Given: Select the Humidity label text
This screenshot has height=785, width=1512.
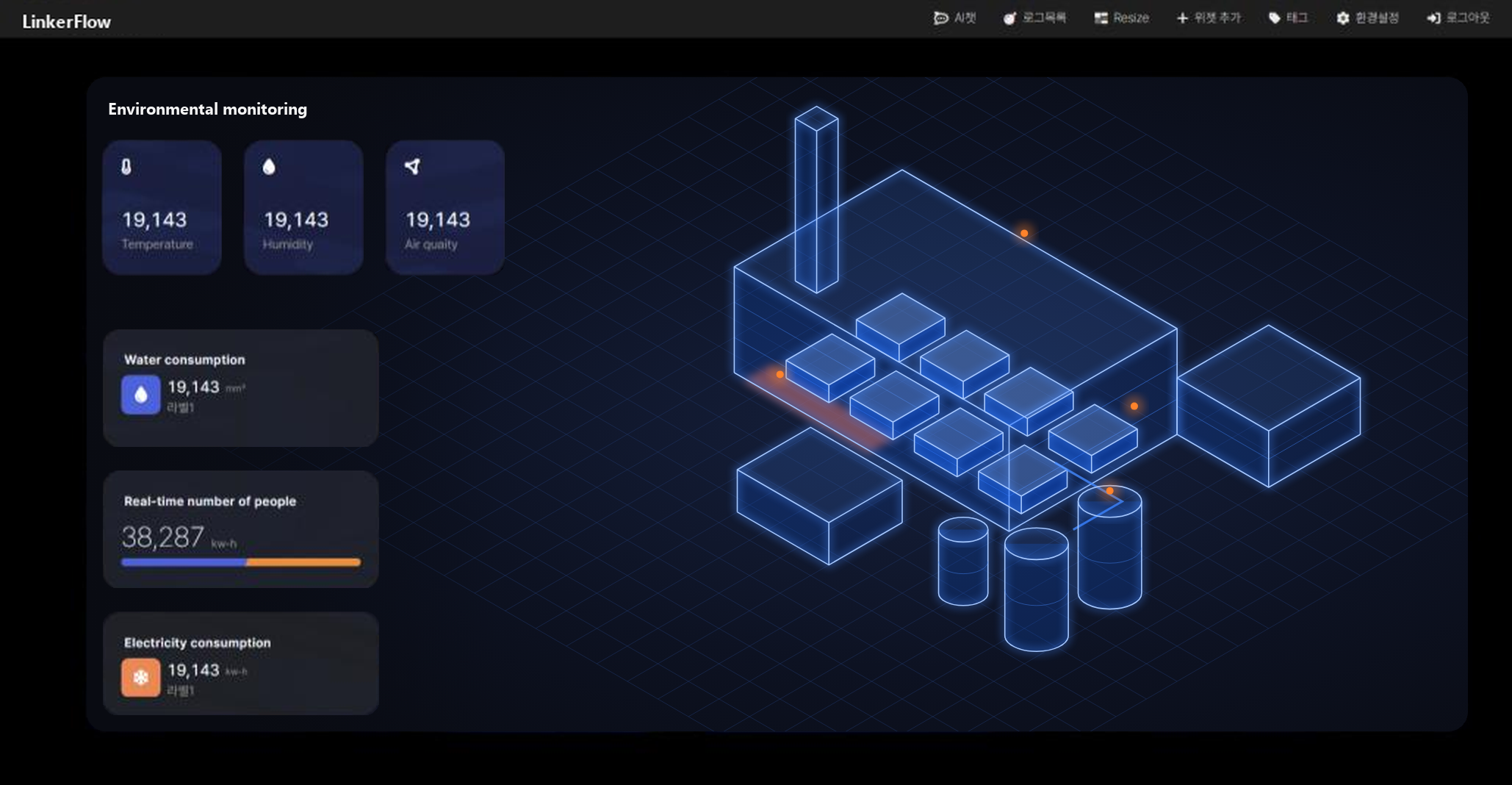Looking at the screenshot, I should [288, 244].
